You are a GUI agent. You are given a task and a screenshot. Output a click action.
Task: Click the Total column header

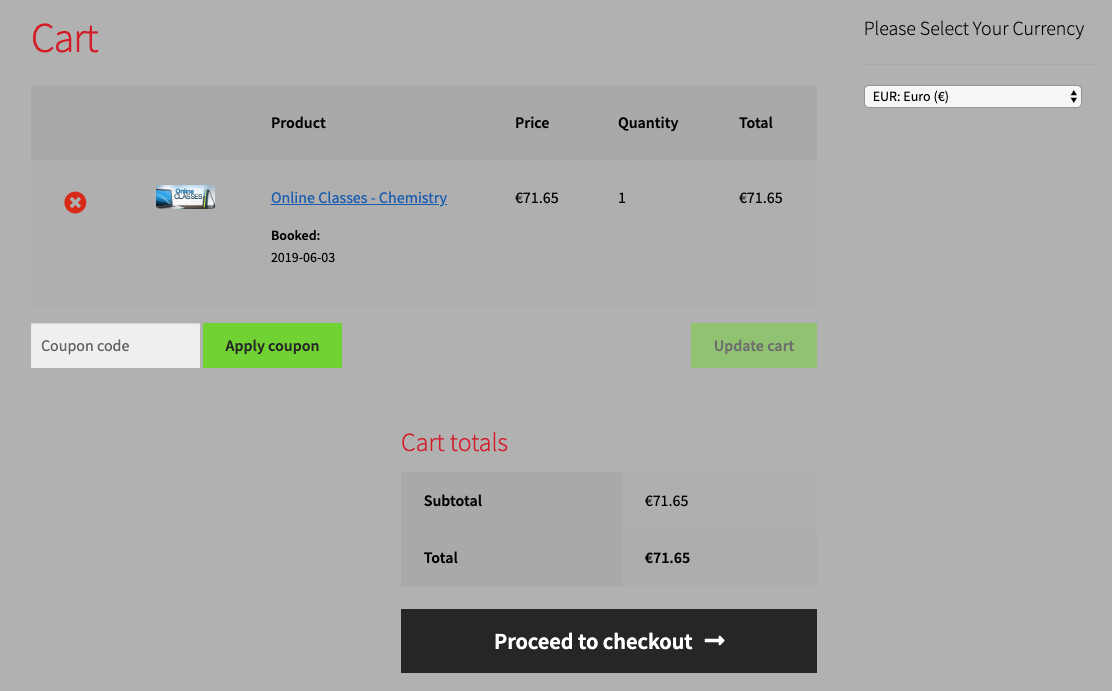coord(756,123)
